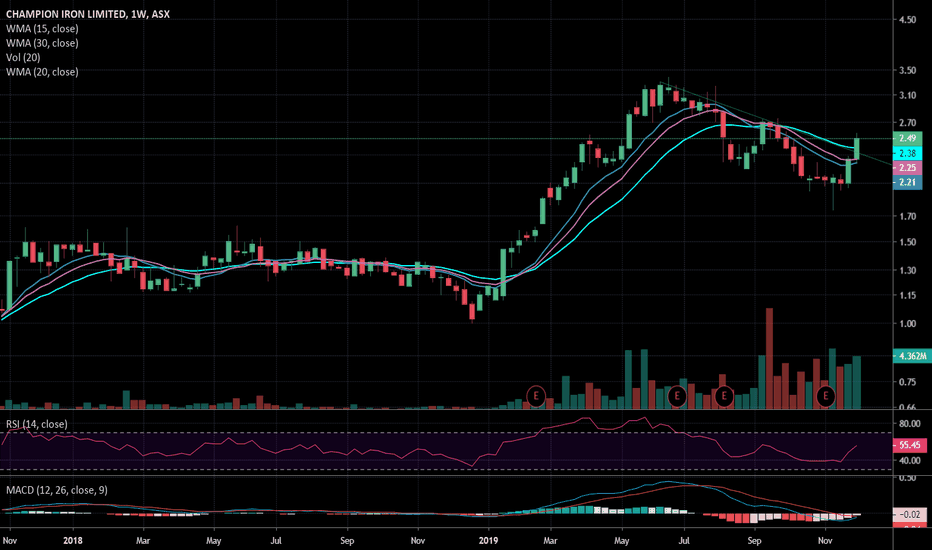
Task: Click the 2018 label on the time axis
Action: 73,540
